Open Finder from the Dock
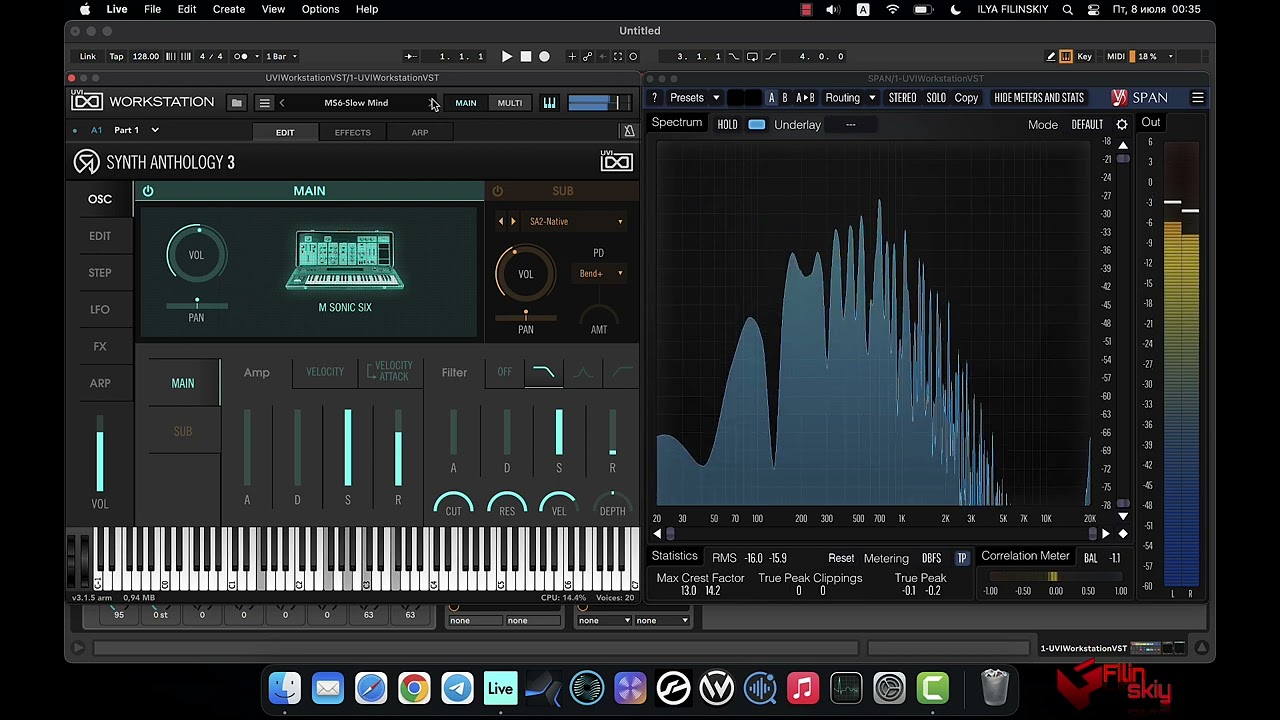The image size is (1280, 720). 285,688
